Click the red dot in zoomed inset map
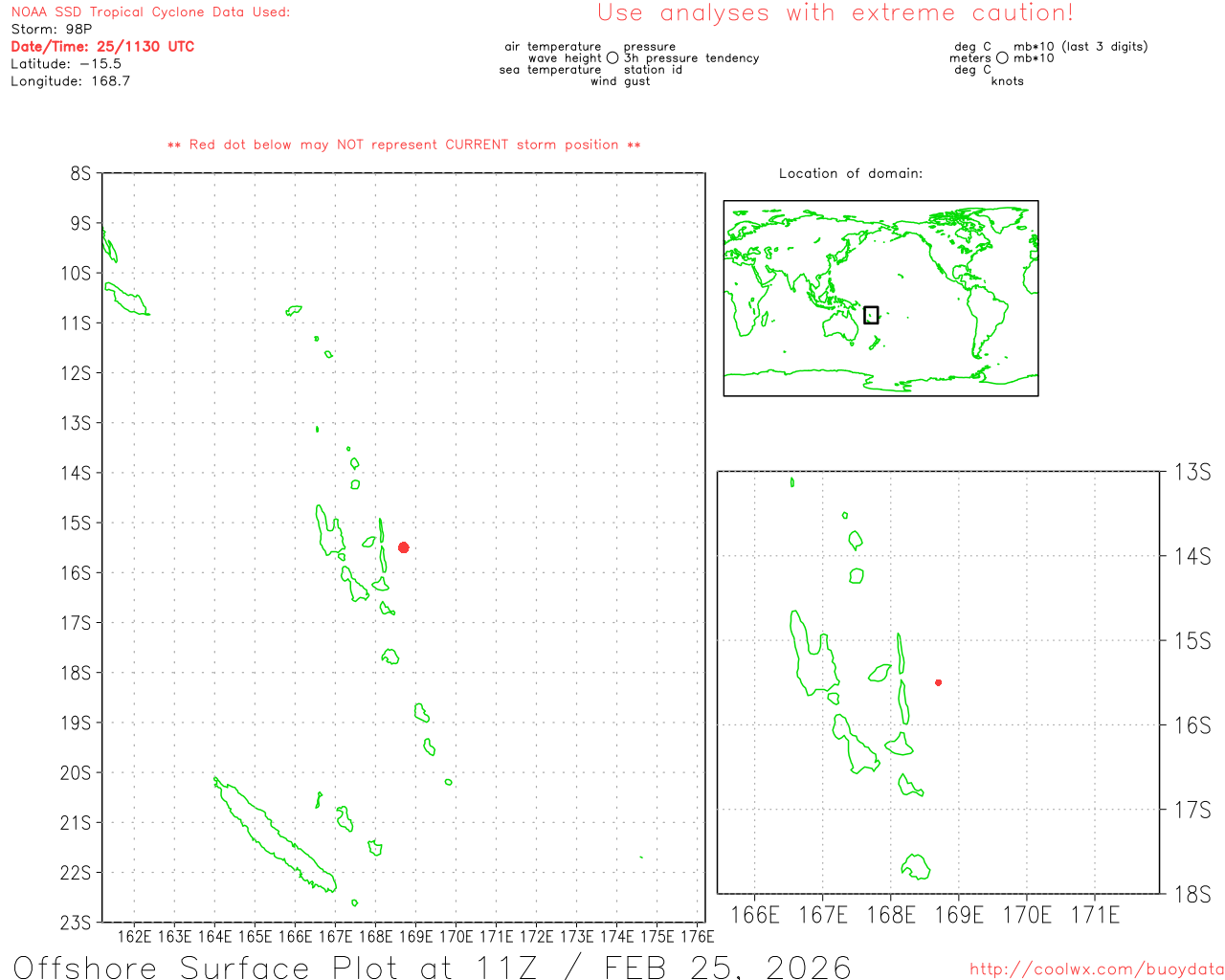The width and height of the screenshot is (1225, 980). point(938,682)
